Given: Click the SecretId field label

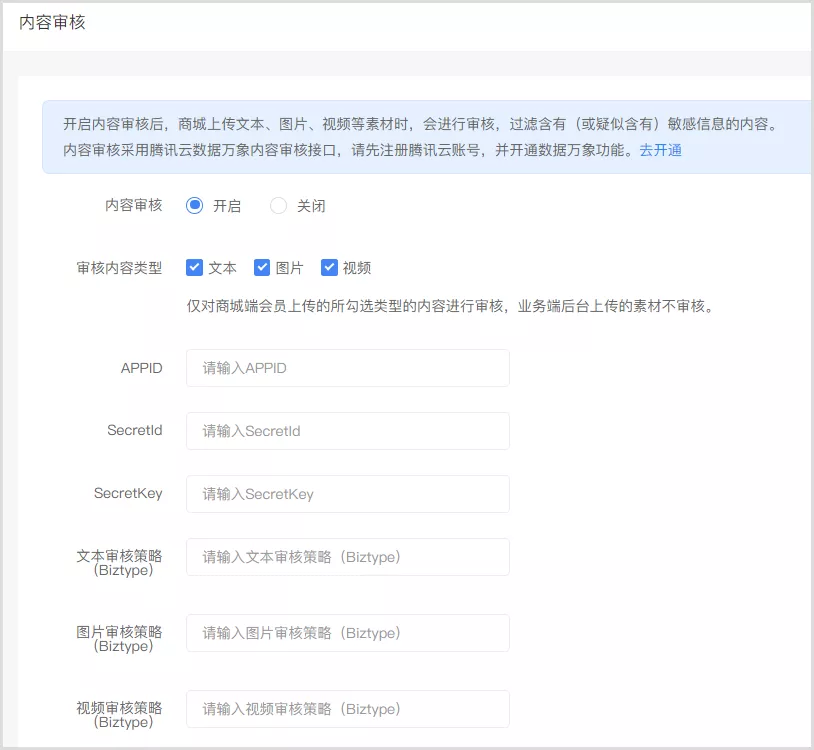Looking at the screenshot, I should [x=135, y=430].
